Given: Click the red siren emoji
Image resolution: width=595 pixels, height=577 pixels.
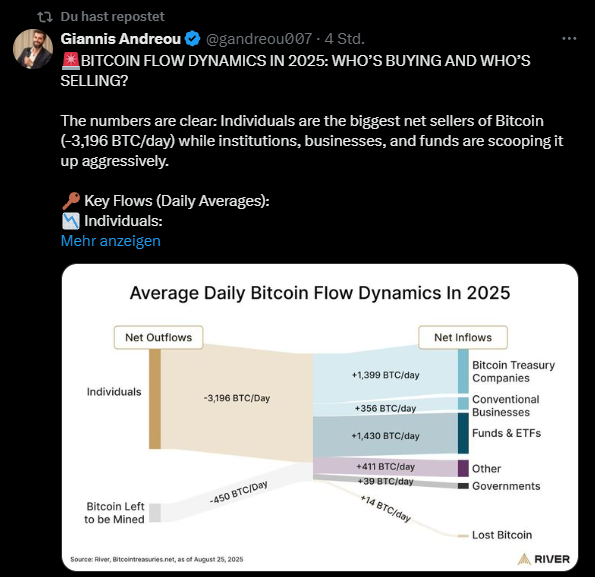Looking at the screenshot, I should pos(71,61).
